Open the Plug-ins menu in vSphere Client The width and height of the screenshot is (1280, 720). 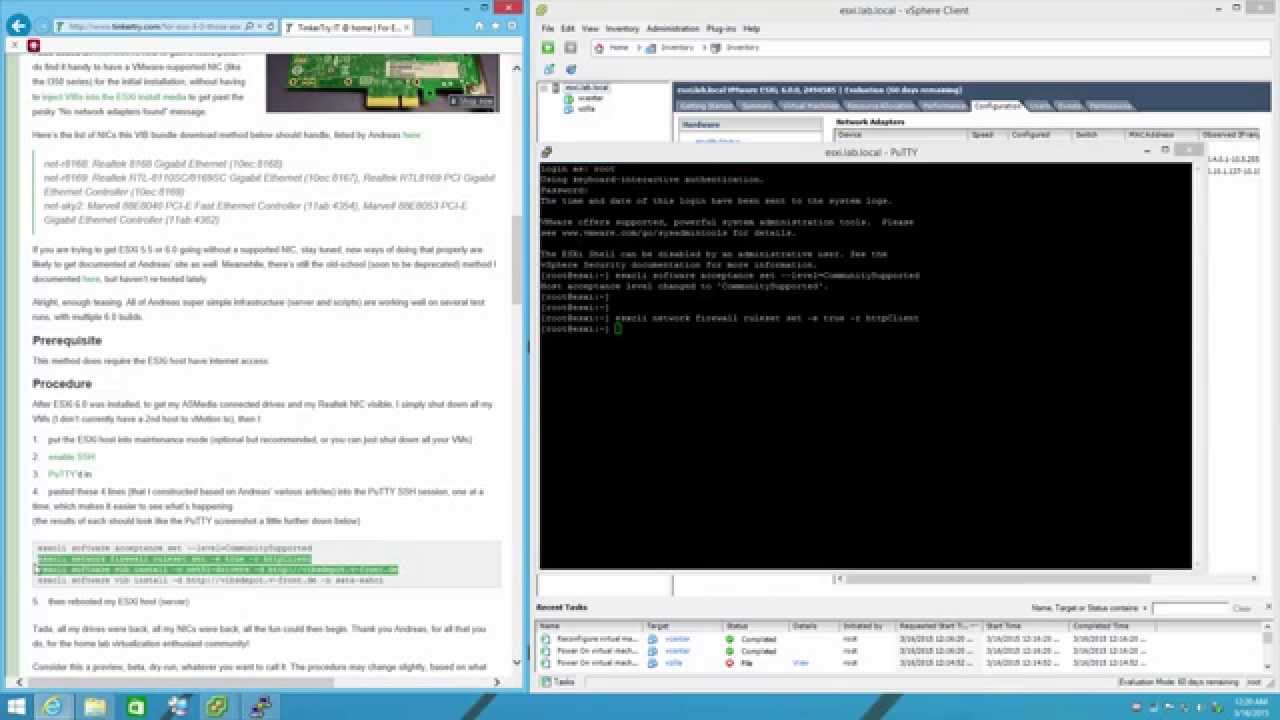(x=720, y=29)
